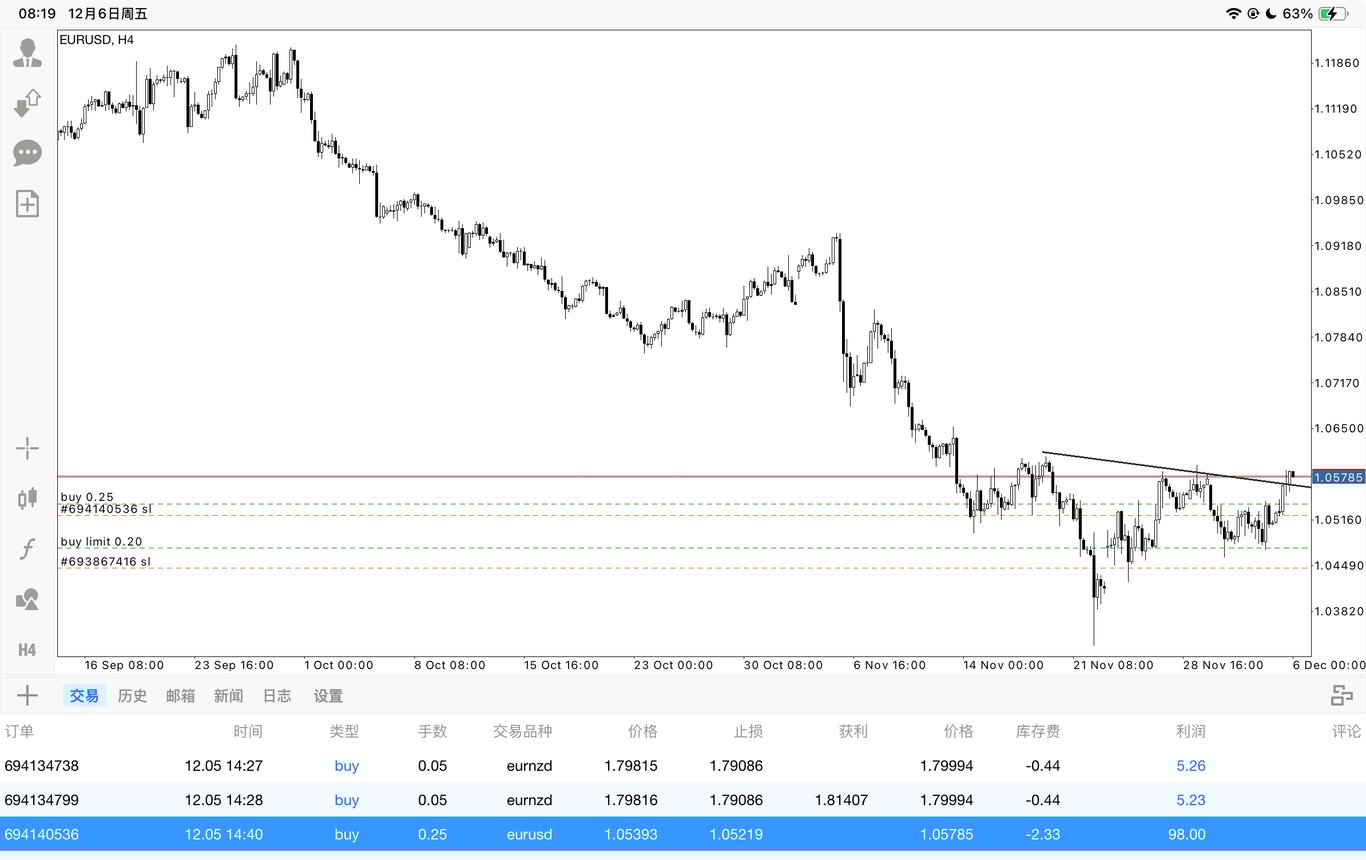Image resolution: width=1366 pixels, height=860 pixels.
Task: Tap the do-not-disturb moon icon
Action: pyautogui.click(x=1271, y=14)
